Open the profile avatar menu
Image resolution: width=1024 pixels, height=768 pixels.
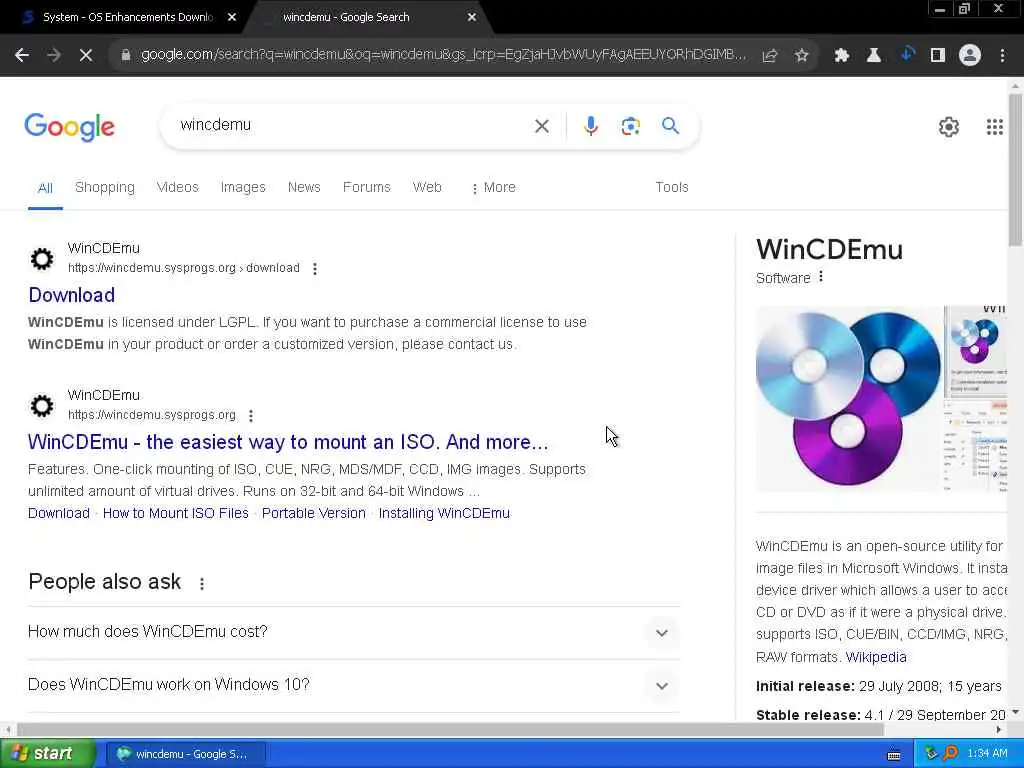point(970,56)
